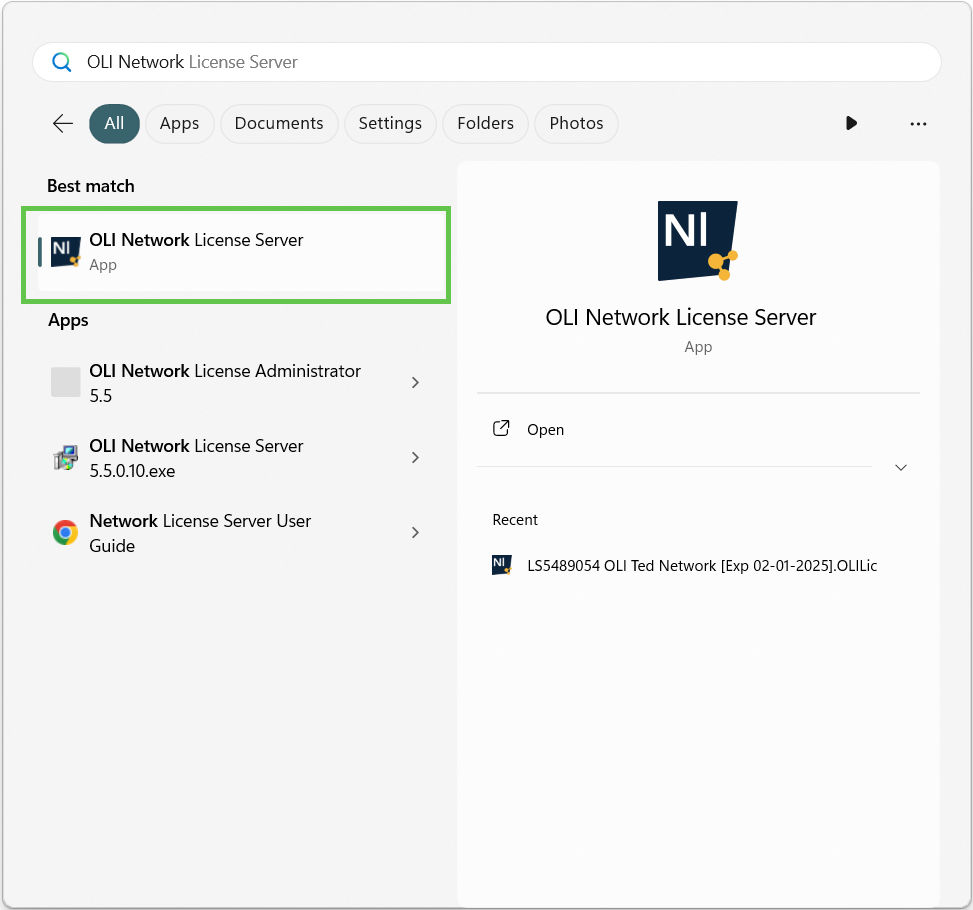Click the large NI app logo in preview pane
The height and width of the screenshot is (910, 973).
[698, 241]
